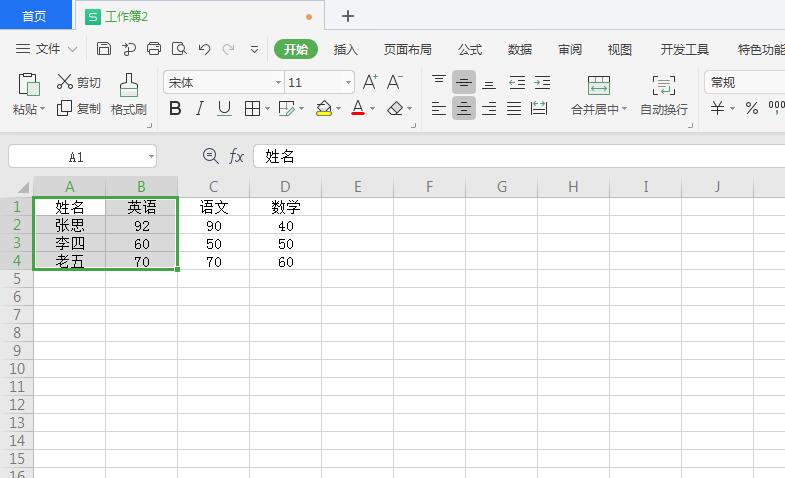Select column header E
The height and width of the screenshot is (478, 785).
coord(357,187)
